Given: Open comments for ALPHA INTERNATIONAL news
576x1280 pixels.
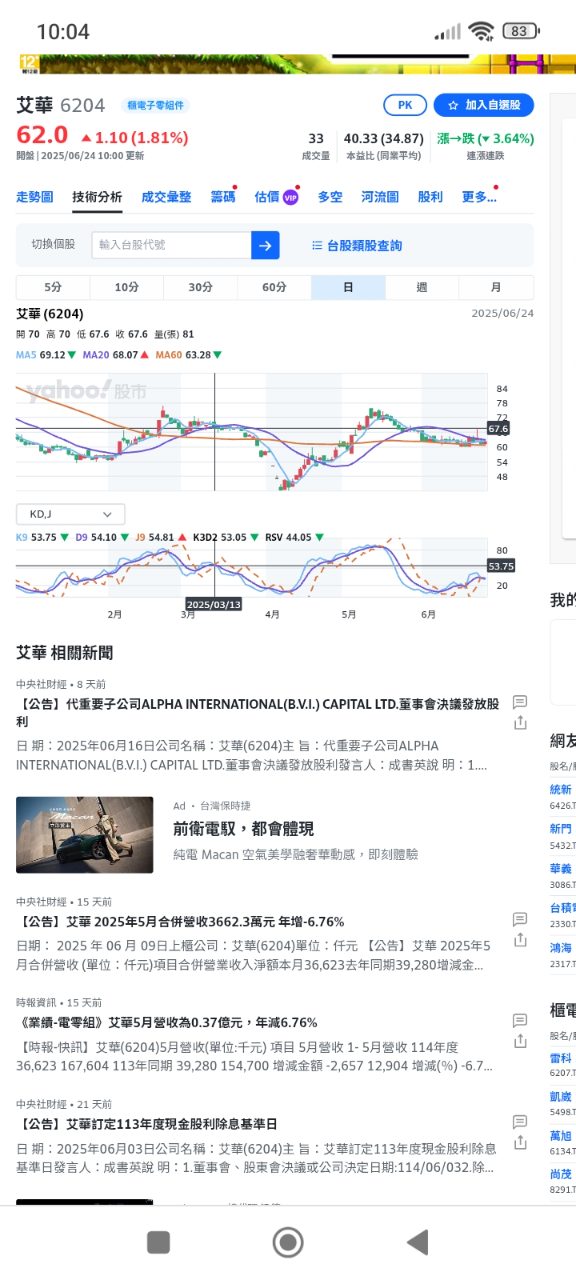Looking at the screenshot, I should [520, 702].
